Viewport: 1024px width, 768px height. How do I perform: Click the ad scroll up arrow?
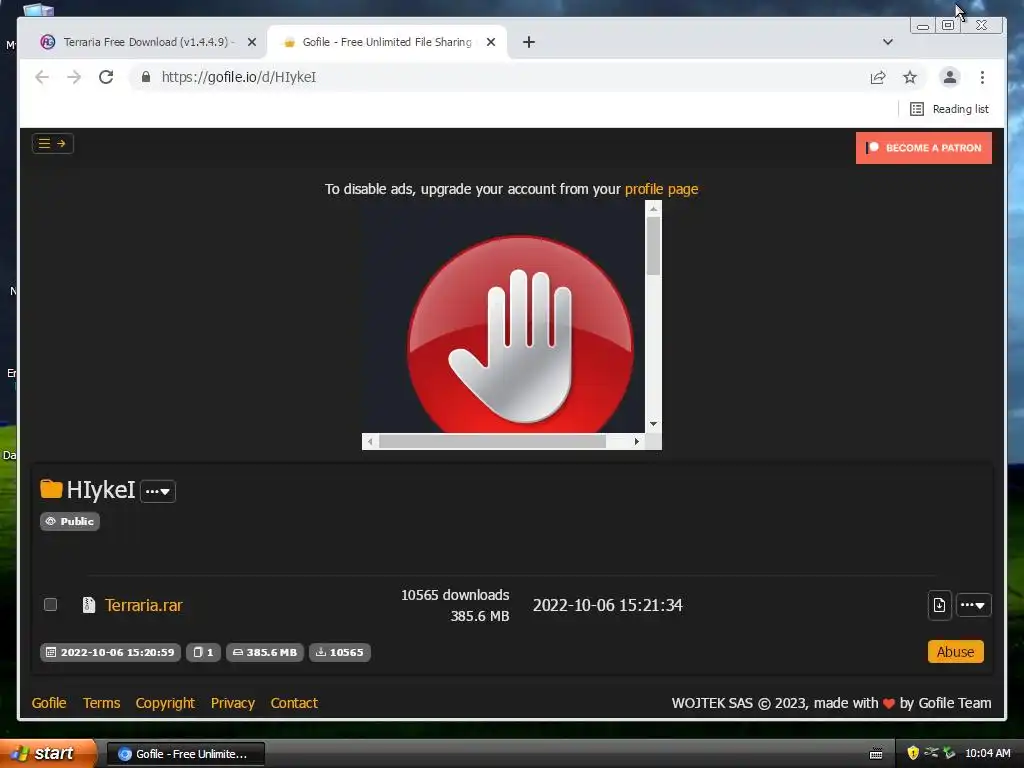(653, 208)
